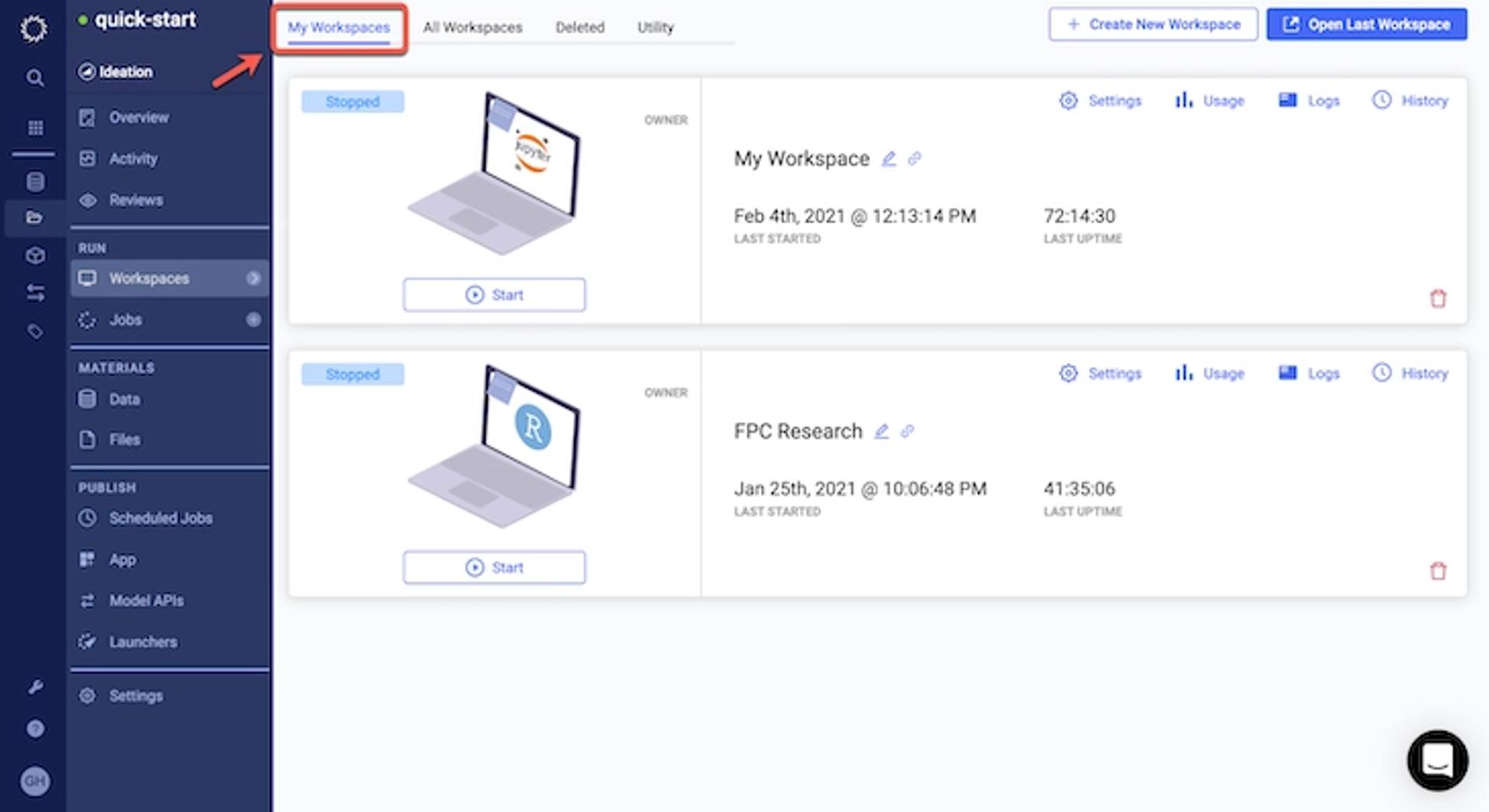Viewport: 1489px width, 812px height.
Task: Click the transfer arrows icon in left rail
Action: pos(36,292)
